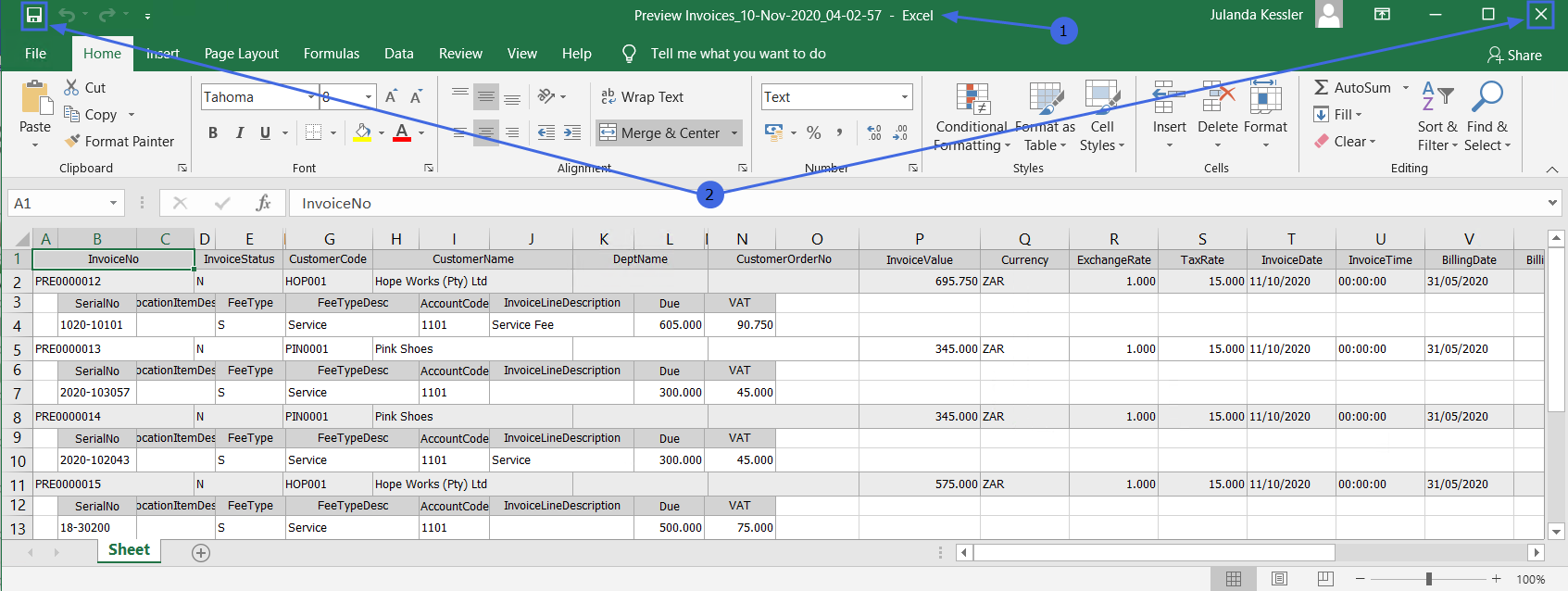This screenshot has height=591, width=1568.
Task: Click the Name Box showing A1
Action: (56, 203)
